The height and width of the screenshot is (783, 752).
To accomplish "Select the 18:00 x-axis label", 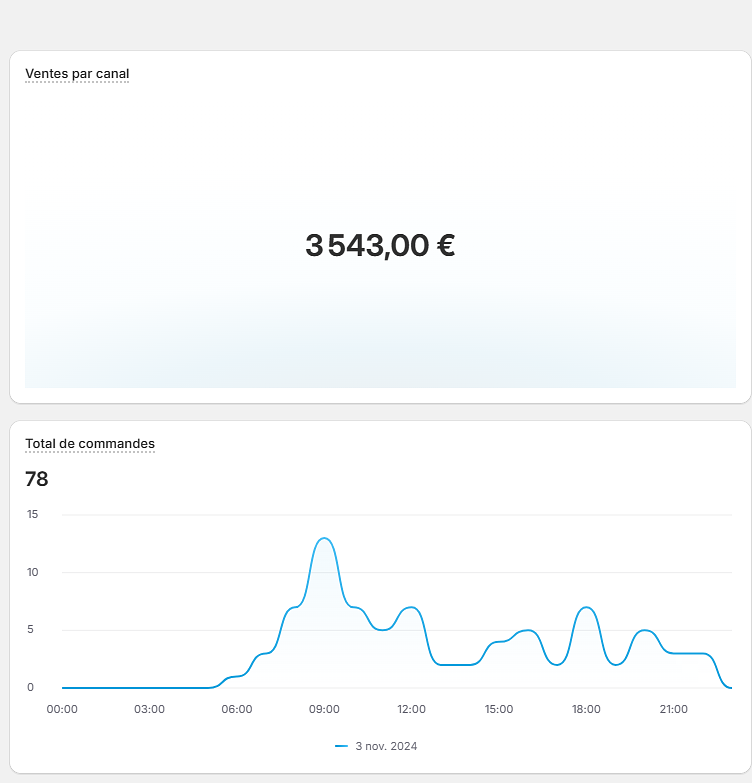I will (x=586, y=709).
